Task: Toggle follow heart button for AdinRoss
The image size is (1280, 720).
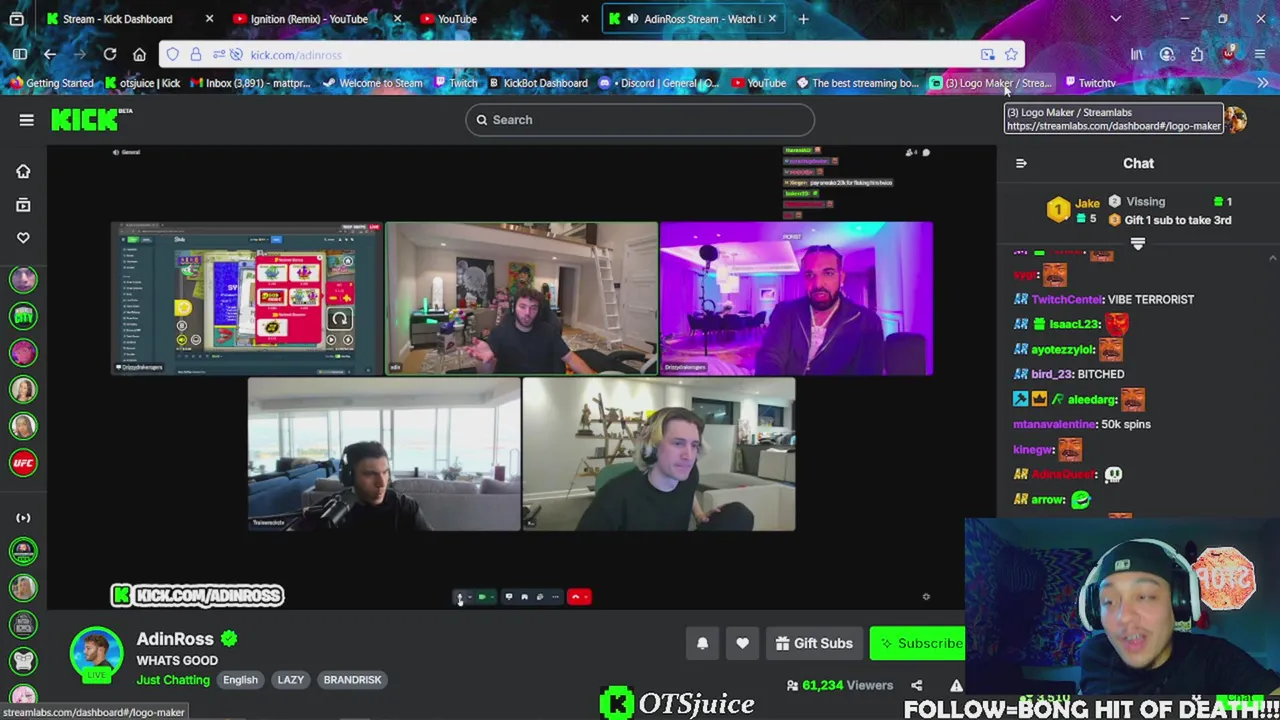Action: pos(742,644)
